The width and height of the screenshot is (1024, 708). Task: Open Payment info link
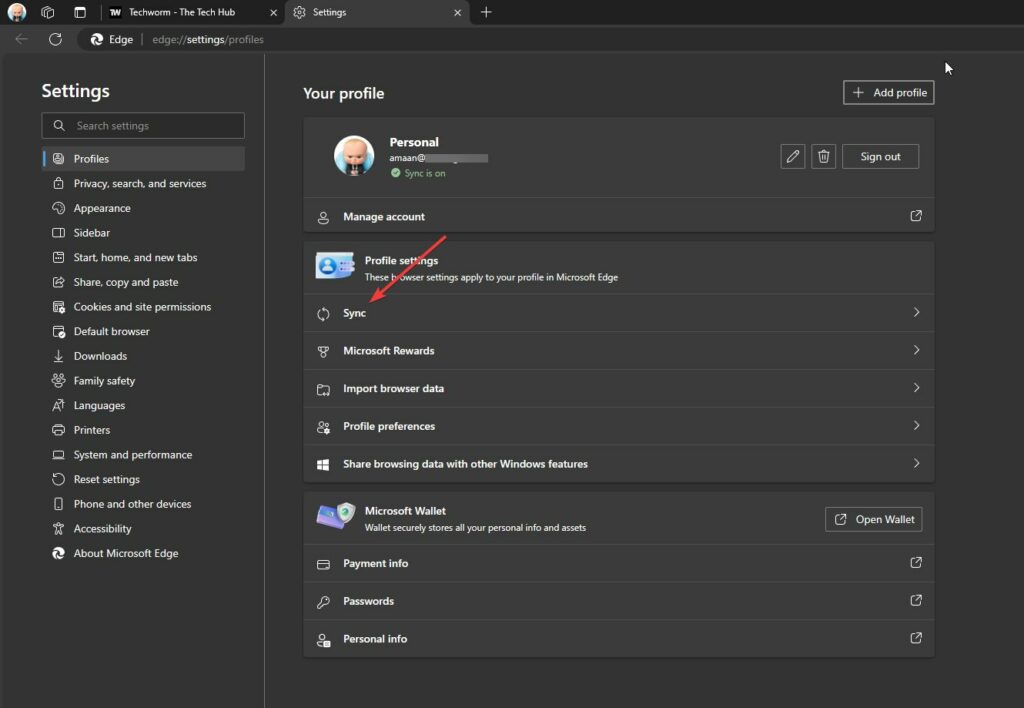[618, 563]
